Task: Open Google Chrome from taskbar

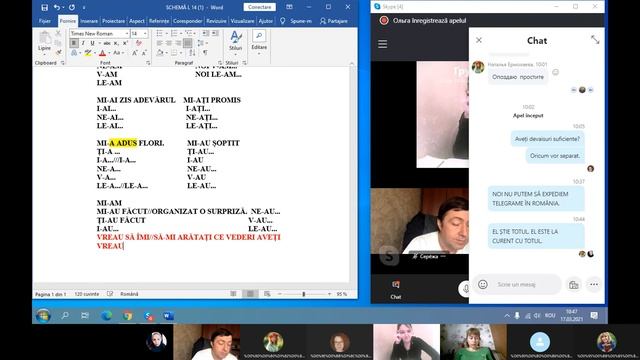Action: coord(127,316)
